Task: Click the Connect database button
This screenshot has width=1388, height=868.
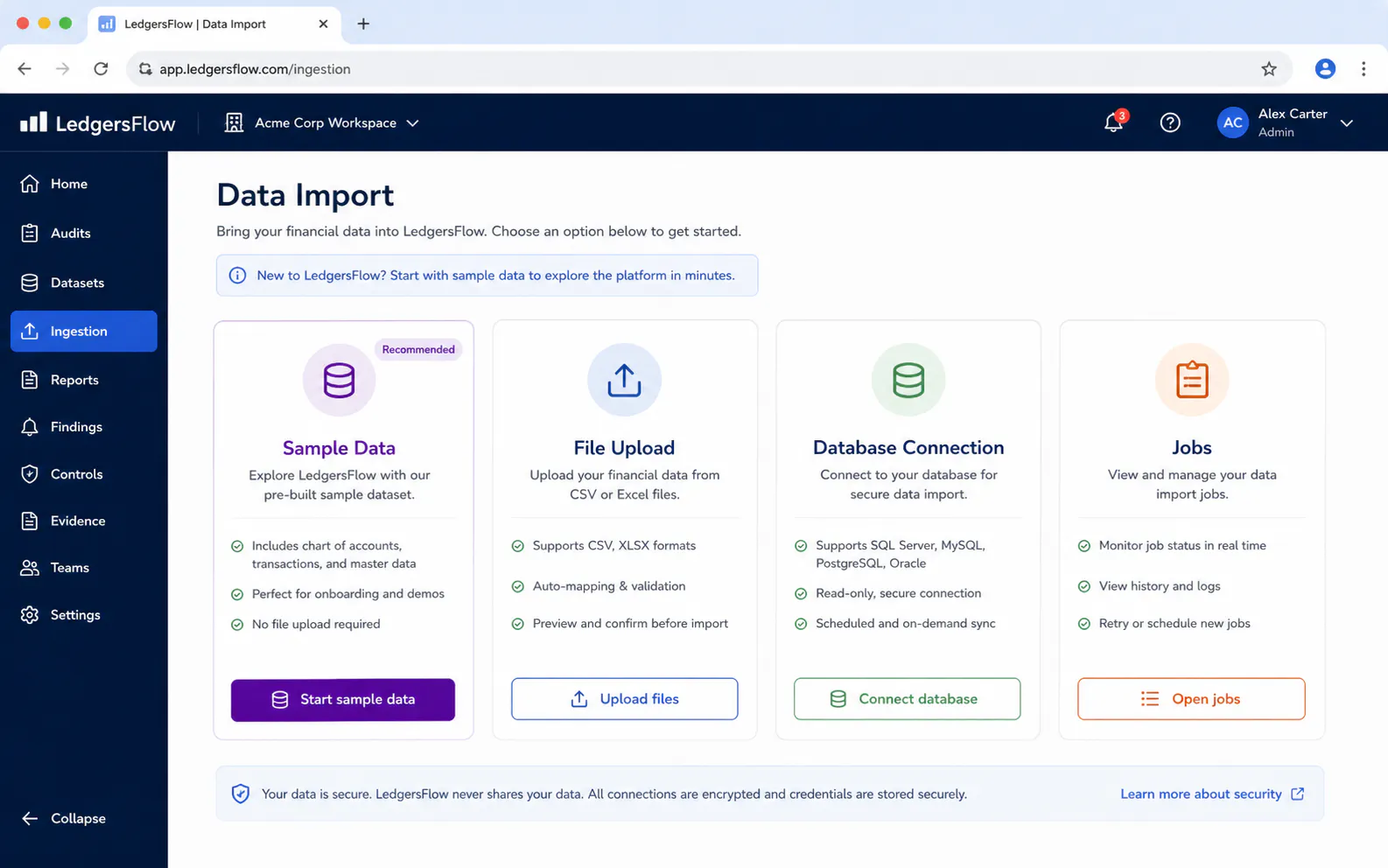Action: tap(907, 699)
